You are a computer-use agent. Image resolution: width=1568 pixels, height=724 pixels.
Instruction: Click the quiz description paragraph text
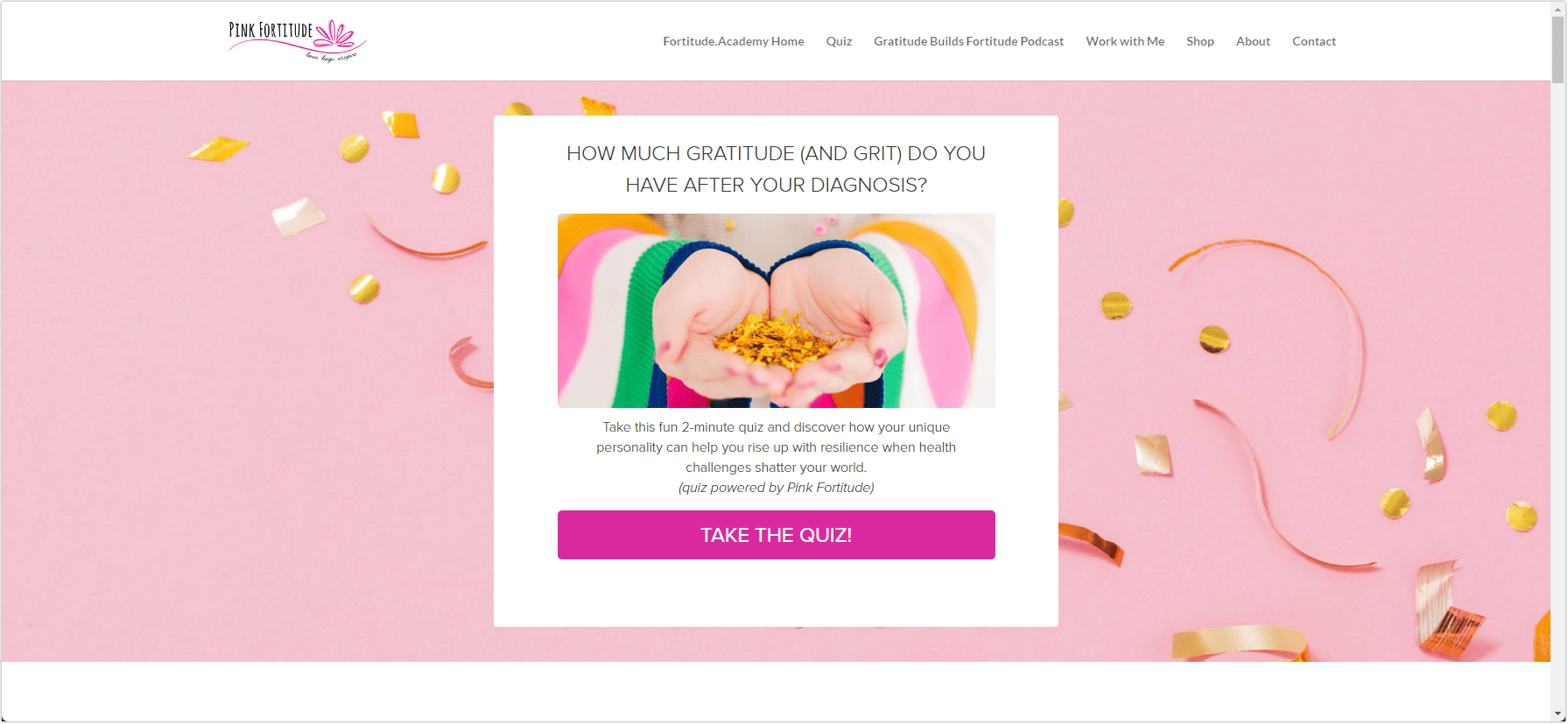(x=776, y=447)
